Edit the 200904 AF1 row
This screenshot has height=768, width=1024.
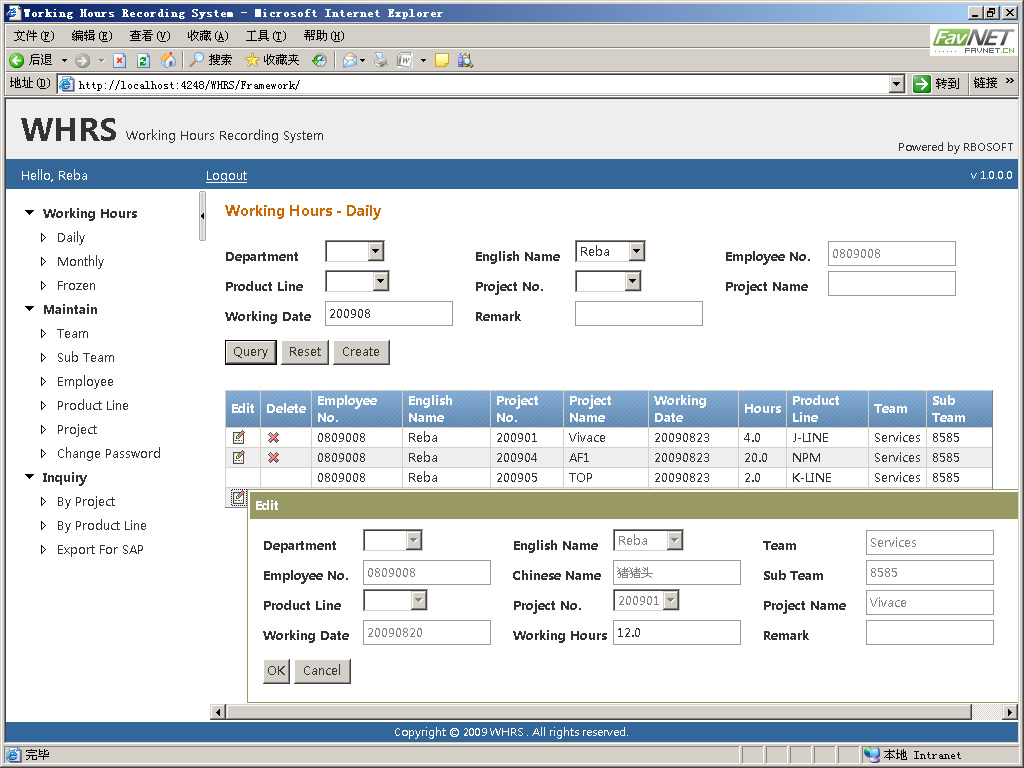[x=239, y=457]
